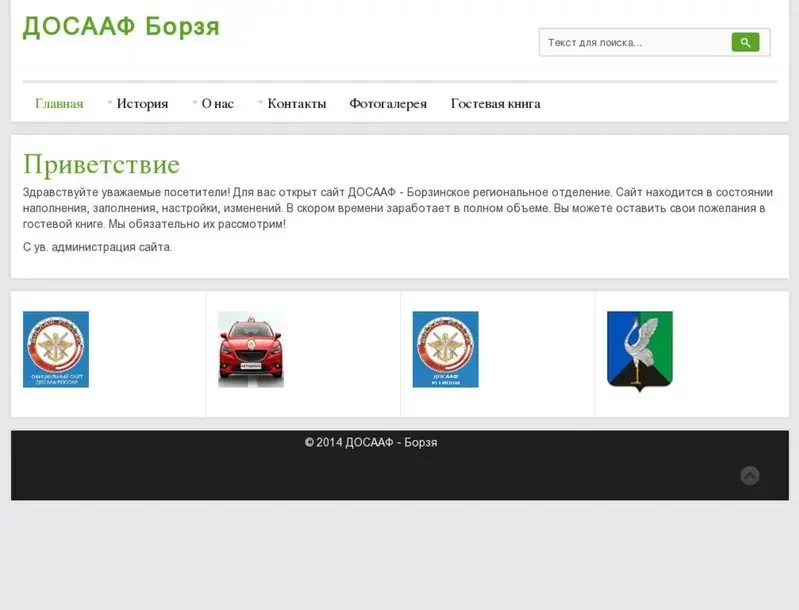Click the Приветствие heading
Viewport: 799px width, 610px height.
101,164
